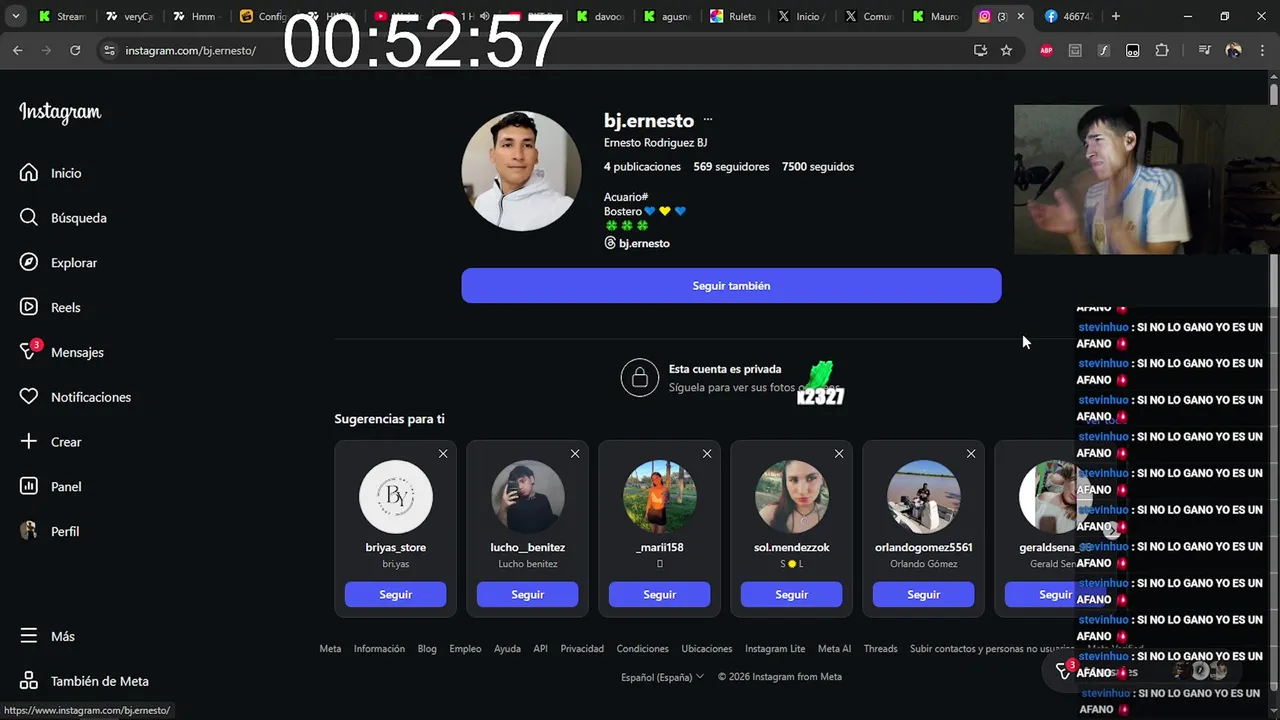Dismiss the lucho__benitez suggestion
This screenshot has height=720, width=1280.
coord(575,454)
